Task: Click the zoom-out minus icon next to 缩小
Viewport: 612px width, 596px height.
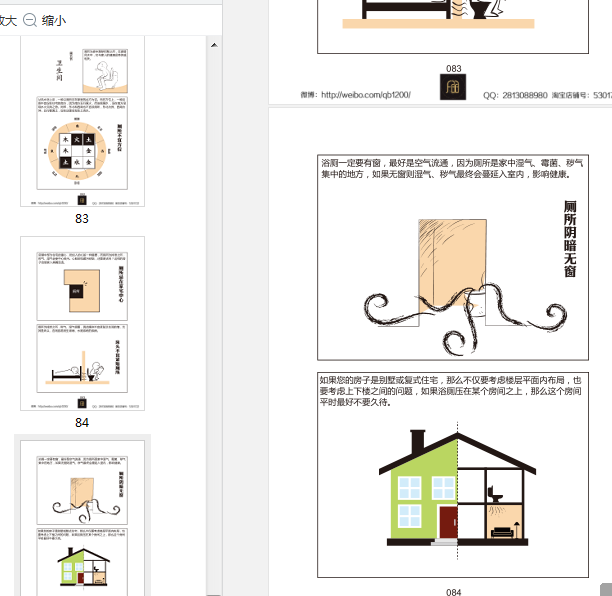Action: coord(30,20)
